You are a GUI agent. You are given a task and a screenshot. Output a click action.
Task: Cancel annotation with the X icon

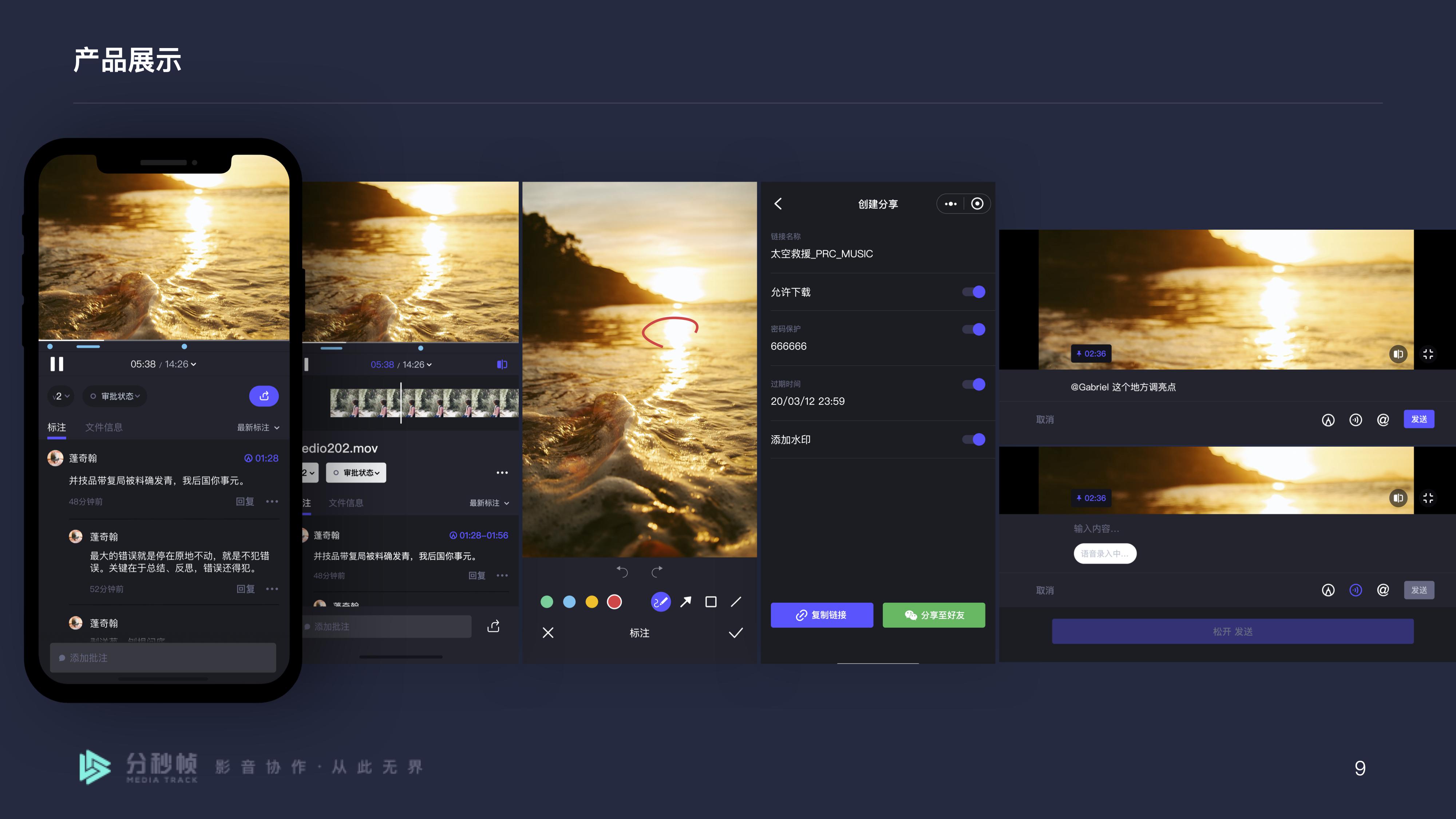click(x=548, y=633)
